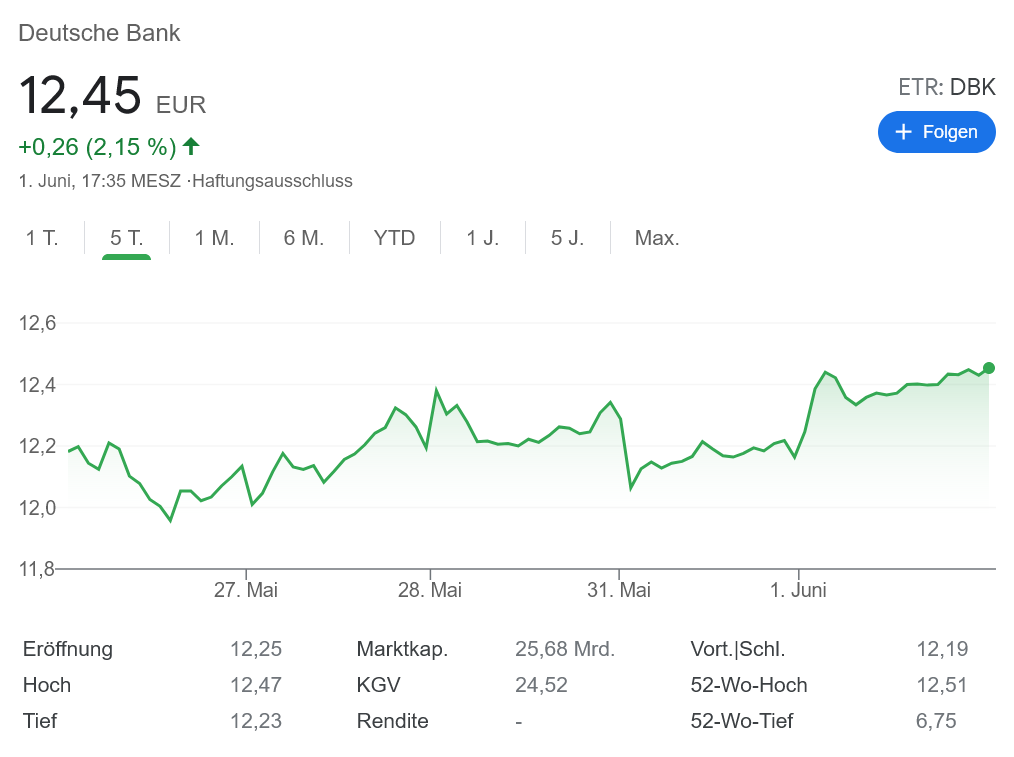Choose the 5 J. five-year range
The height and width of the screenshot is (757, 1014).
[567, 238]
